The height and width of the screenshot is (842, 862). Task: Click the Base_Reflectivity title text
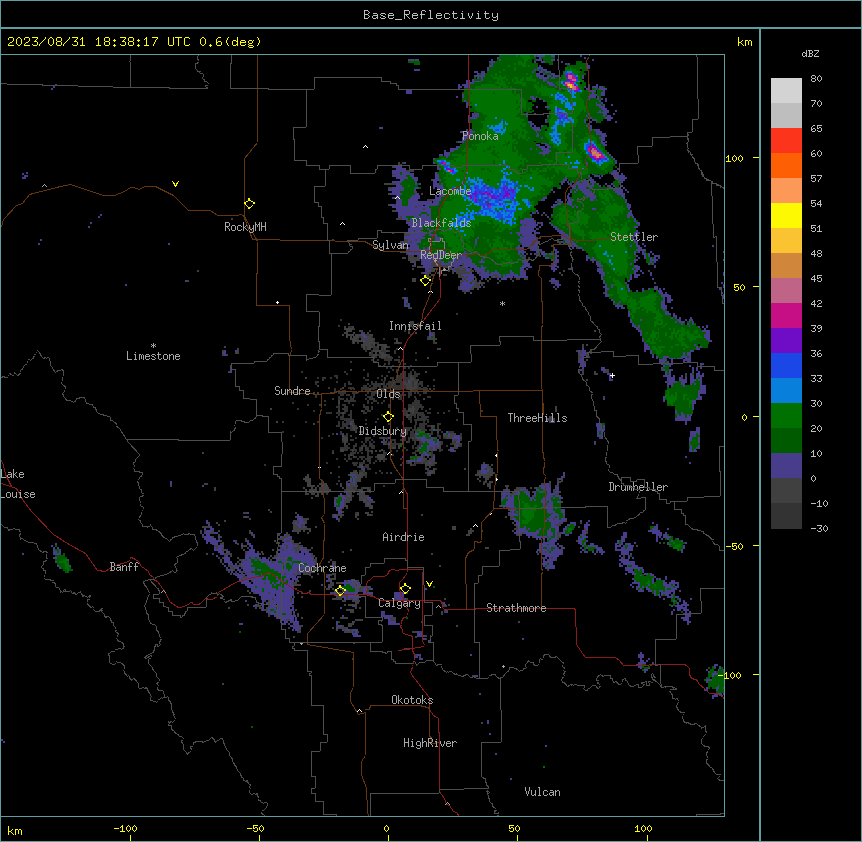click(x=431, y=15)
